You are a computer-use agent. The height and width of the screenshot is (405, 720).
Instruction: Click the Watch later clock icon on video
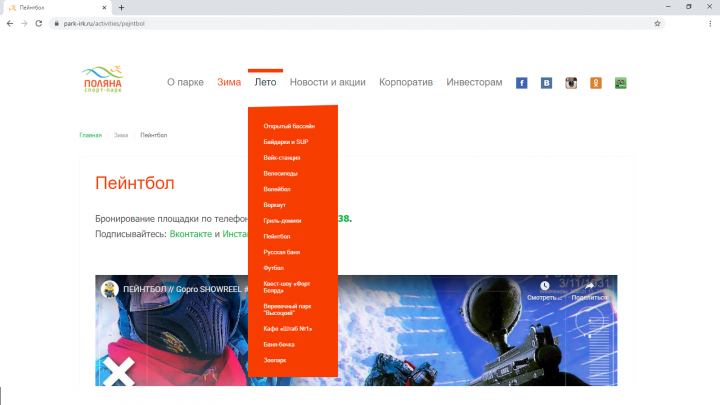tap(545, 286)
